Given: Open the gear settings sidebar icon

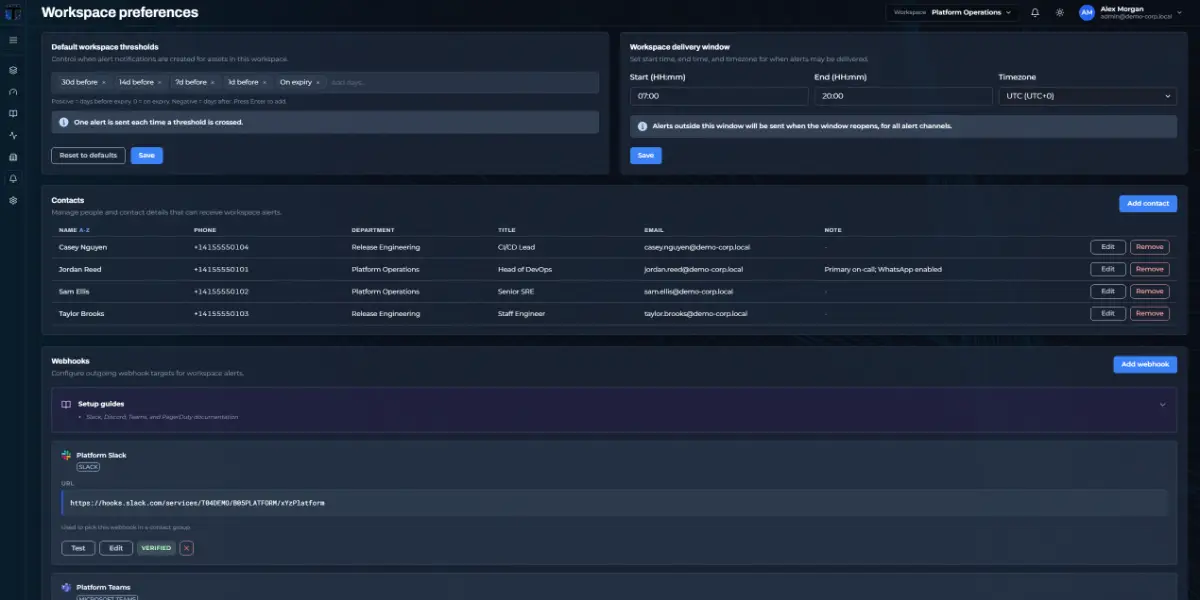Looking at the screenshot, I should click(x=13, y=200).
